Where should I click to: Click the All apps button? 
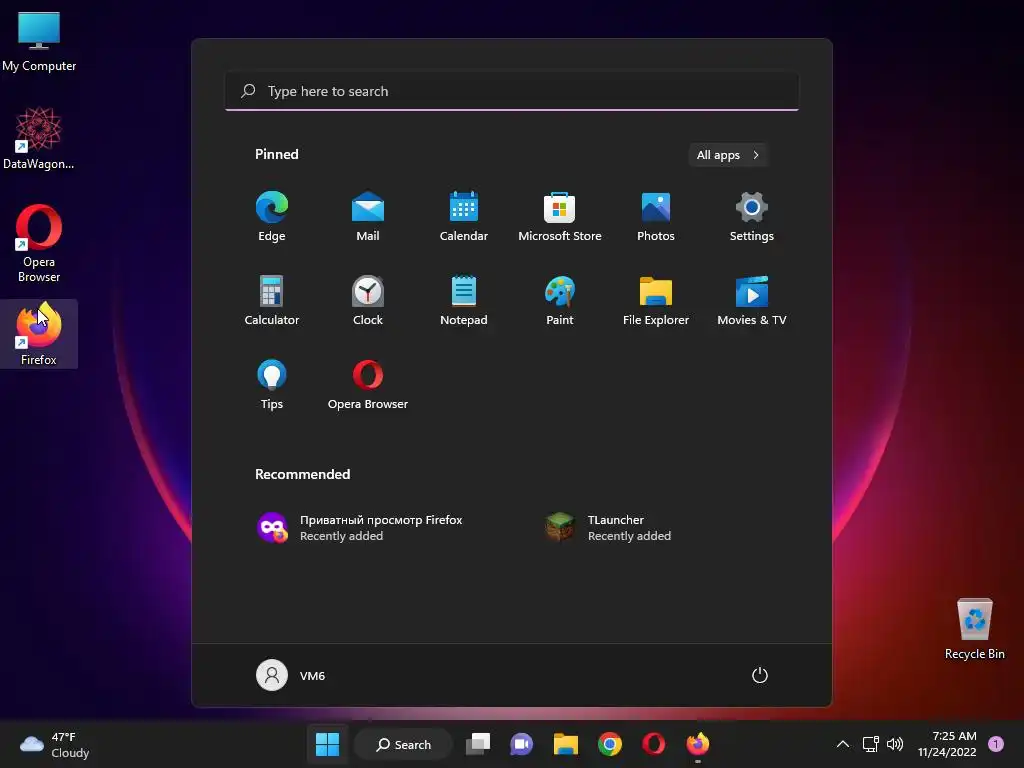point(728,155)
